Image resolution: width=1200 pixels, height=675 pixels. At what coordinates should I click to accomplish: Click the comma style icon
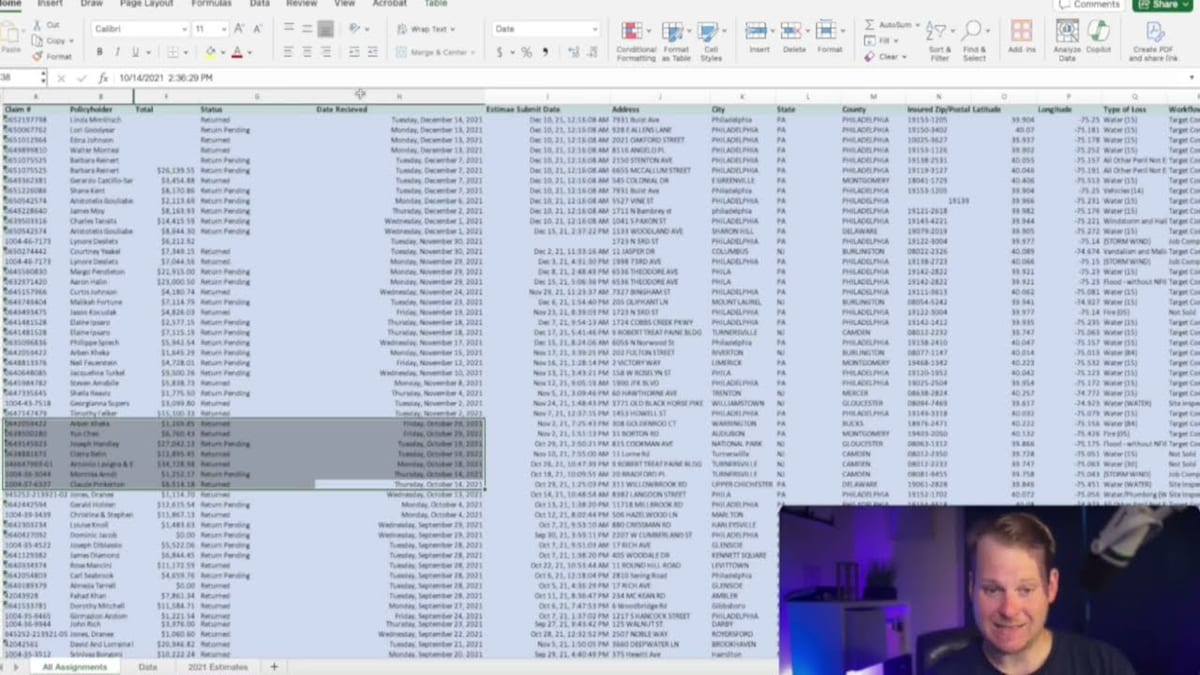546,52
